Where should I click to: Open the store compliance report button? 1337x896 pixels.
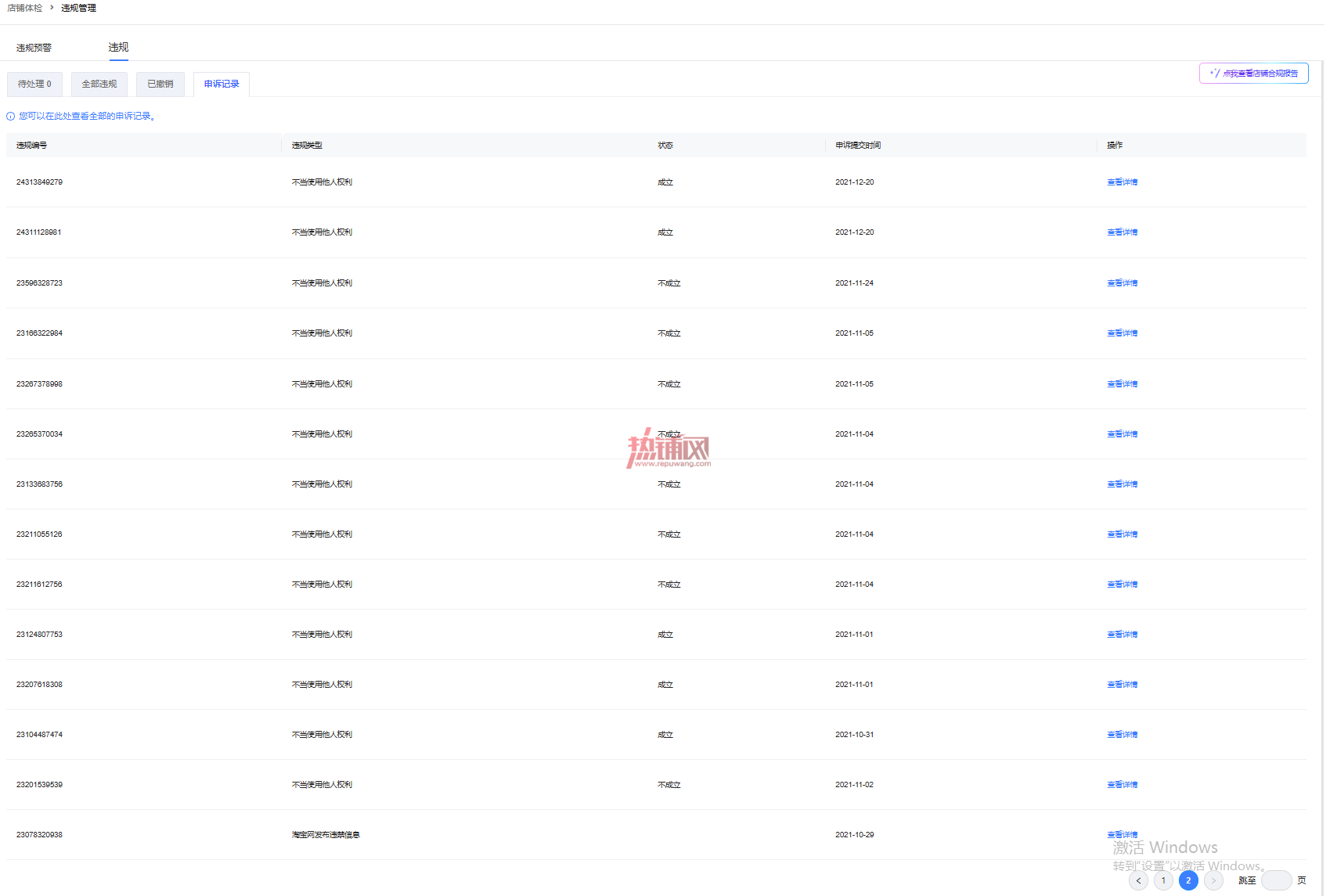tap(1253, 73)
